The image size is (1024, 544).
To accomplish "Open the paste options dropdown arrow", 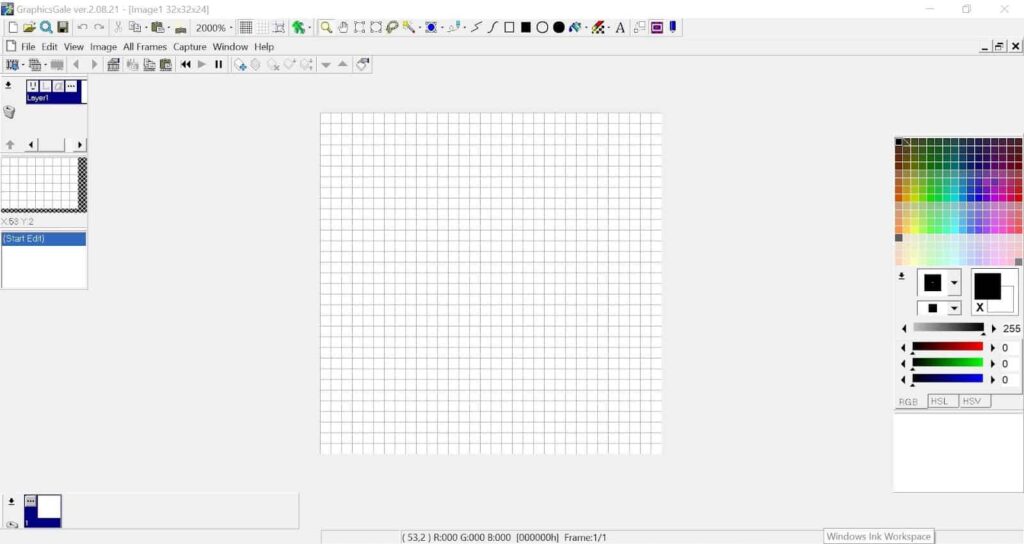I will (x=169, y=28).
